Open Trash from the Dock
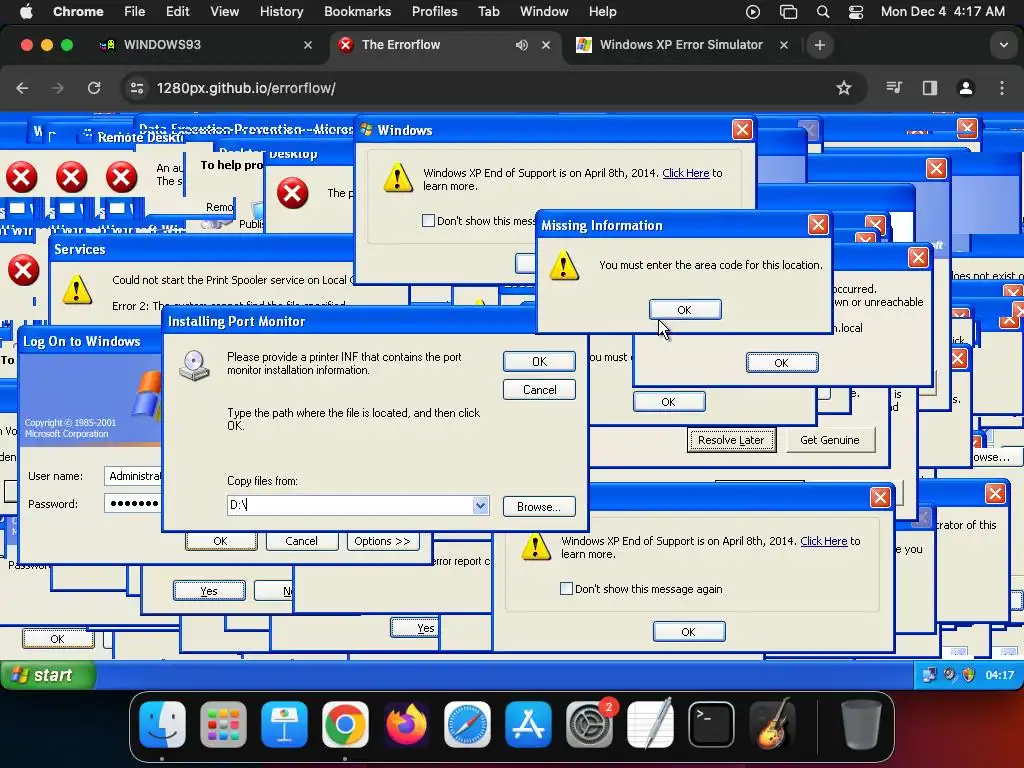 (861, 724)
